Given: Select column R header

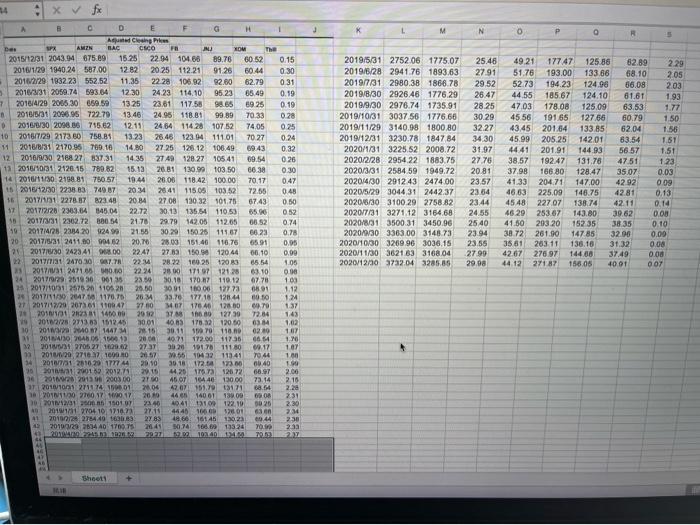Looking at the screenshot, I should click(633, 33).
